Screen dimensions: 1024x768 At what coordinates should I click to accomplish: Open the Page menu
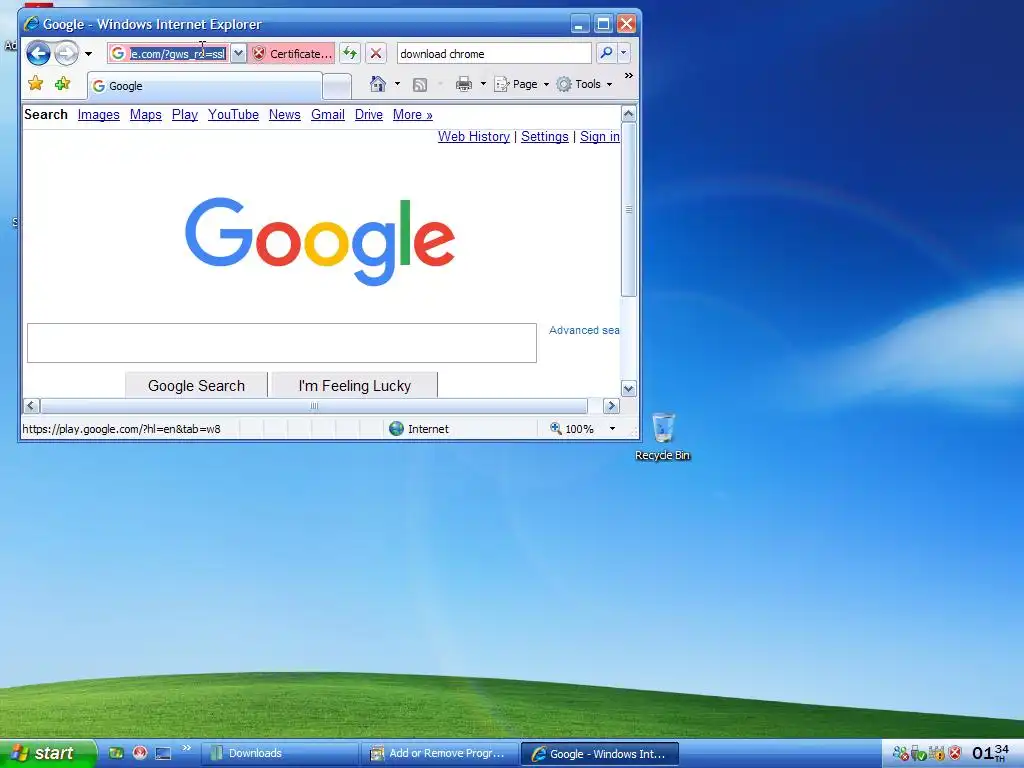pos(522,84)
